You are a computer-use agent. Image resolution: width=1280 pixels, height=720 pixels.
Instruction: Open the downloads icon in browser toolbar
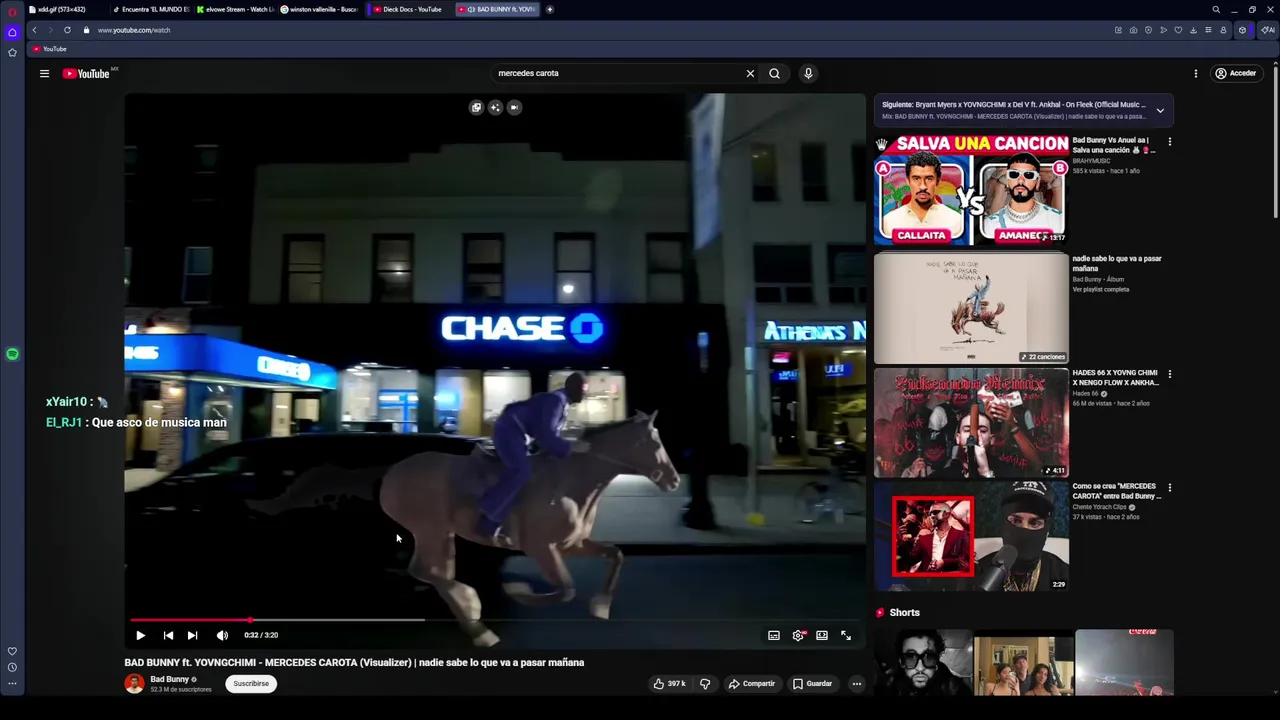point(1193,30)
